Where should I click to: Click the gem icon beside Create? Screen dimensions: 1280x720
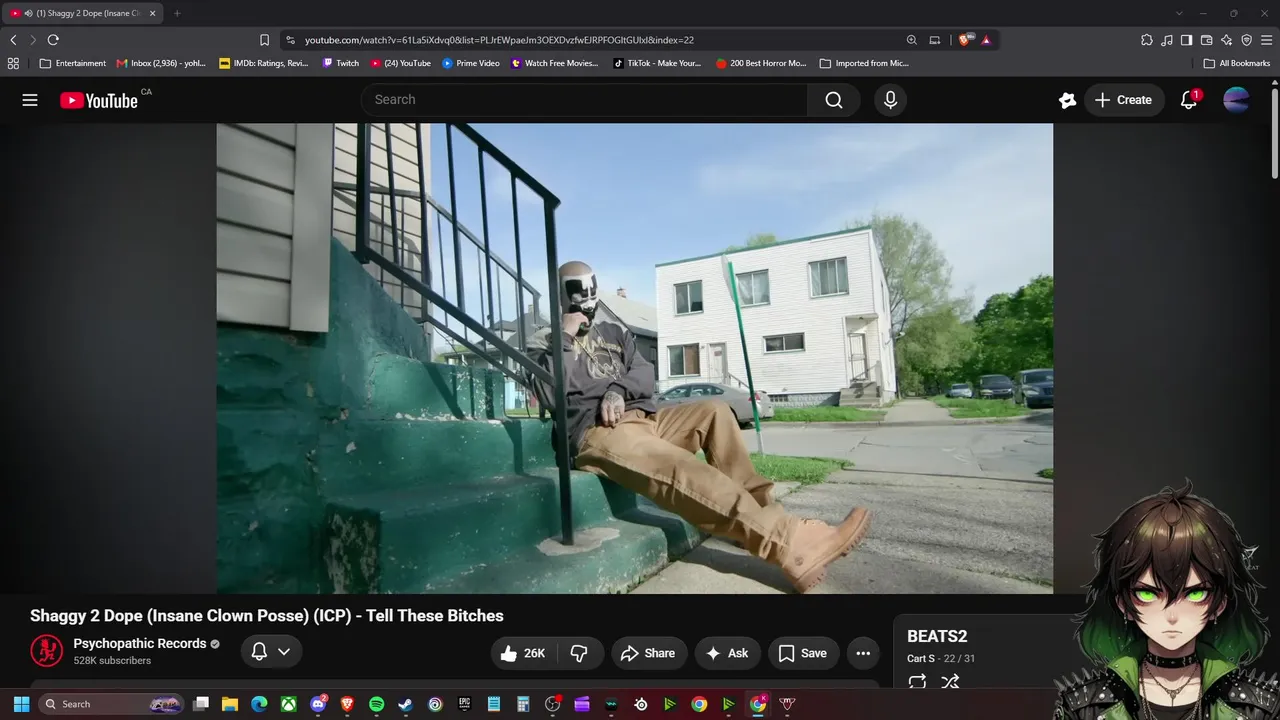(x=1067, y=100)
